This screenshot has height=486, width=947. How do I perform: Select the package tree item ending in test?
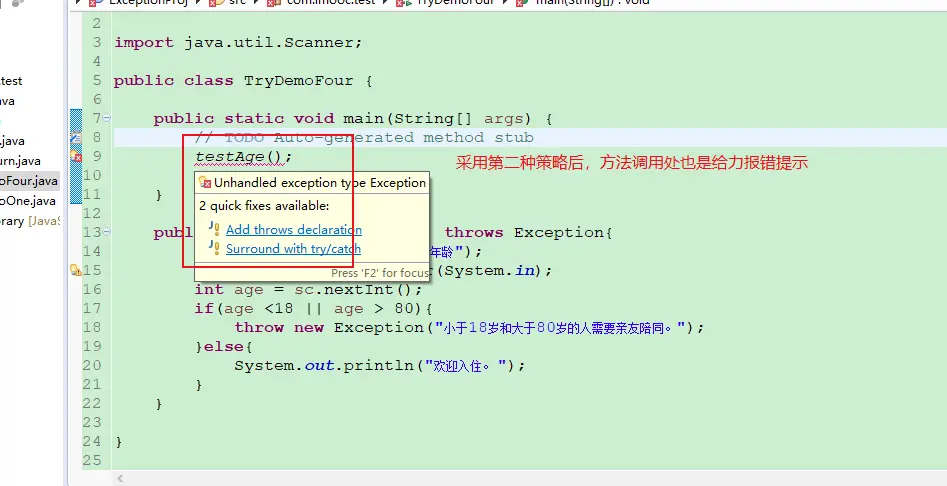pos(11,81)
